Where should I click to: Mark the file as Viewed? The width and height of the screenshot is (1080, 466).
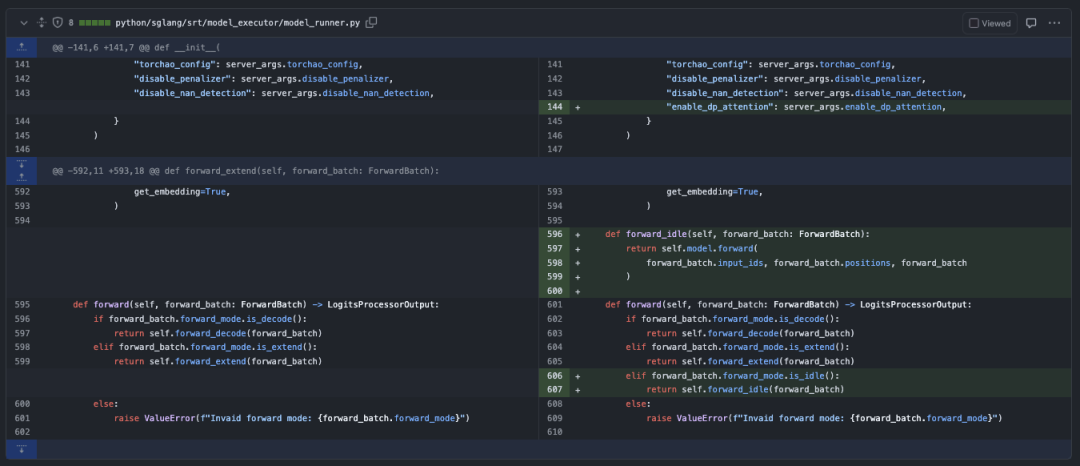989,22
